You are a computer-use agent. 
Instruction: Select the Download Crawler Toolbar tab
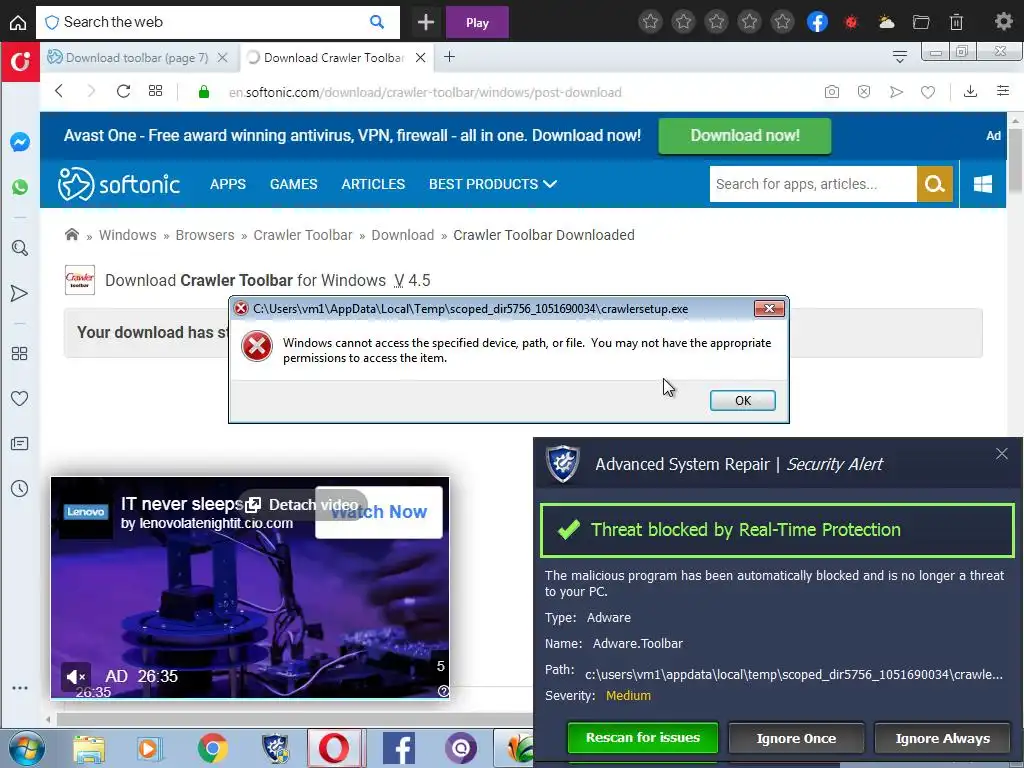coord(333,57)
